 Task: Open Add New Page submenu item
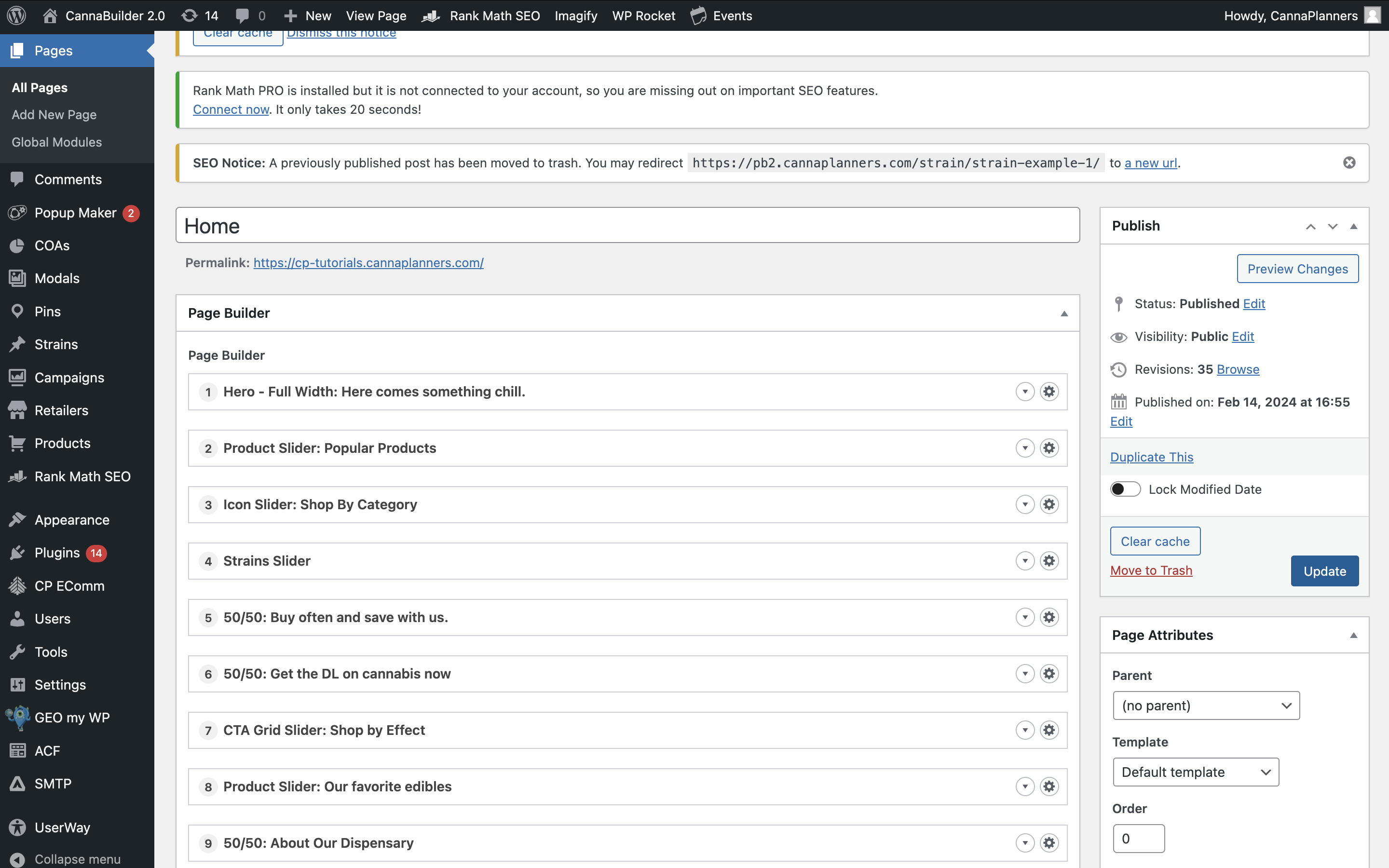tap(54, 115)
